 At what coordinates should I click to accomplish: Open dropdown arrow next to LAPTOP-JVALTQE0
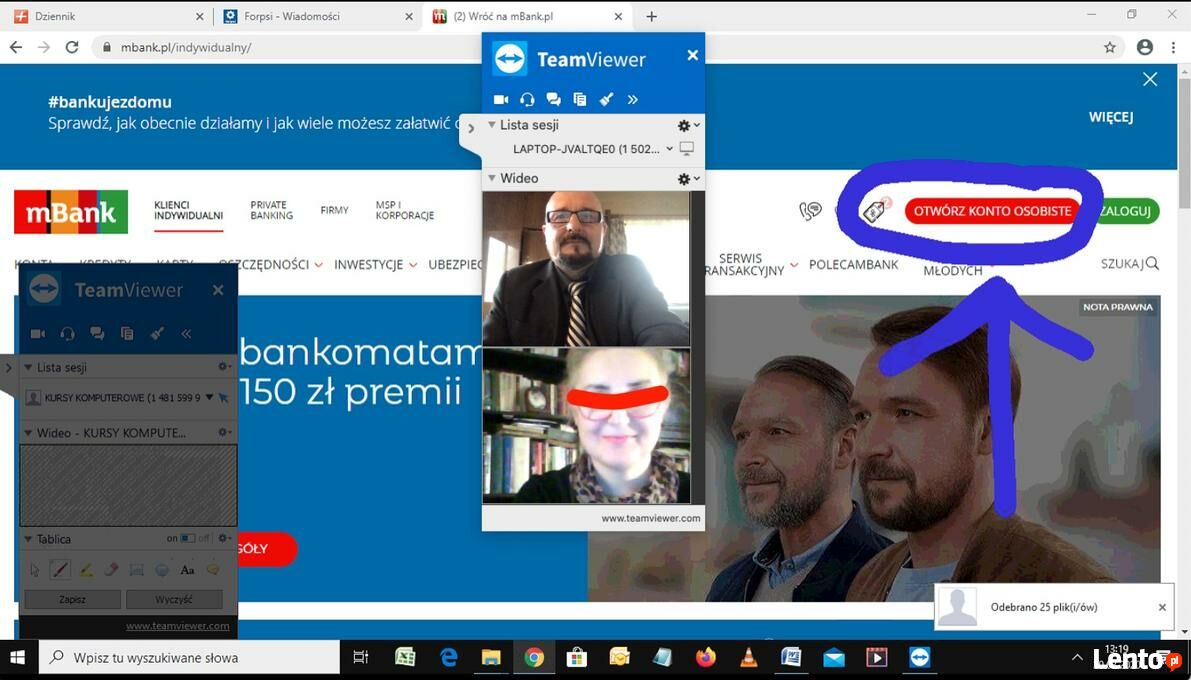tap(669, 149)
